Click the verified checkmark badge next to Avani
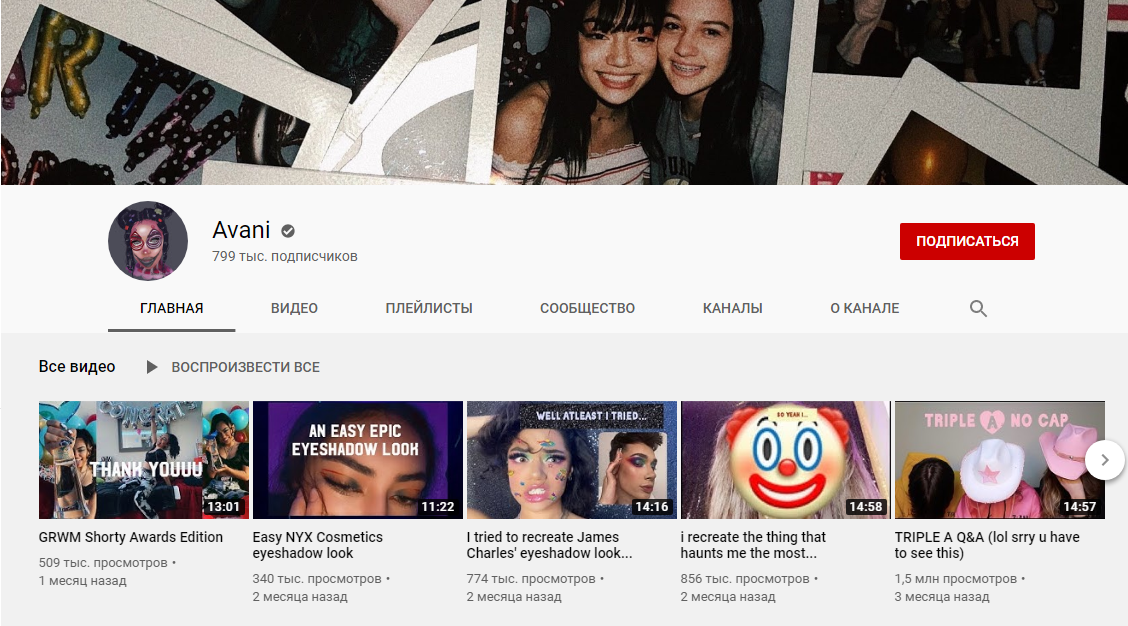This screenshot has width=1128, height=626. (288, 231)
